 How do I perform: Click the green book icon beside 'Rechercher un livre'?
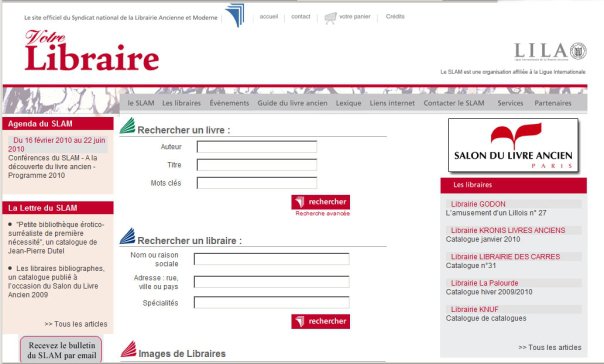click(128, 126)
